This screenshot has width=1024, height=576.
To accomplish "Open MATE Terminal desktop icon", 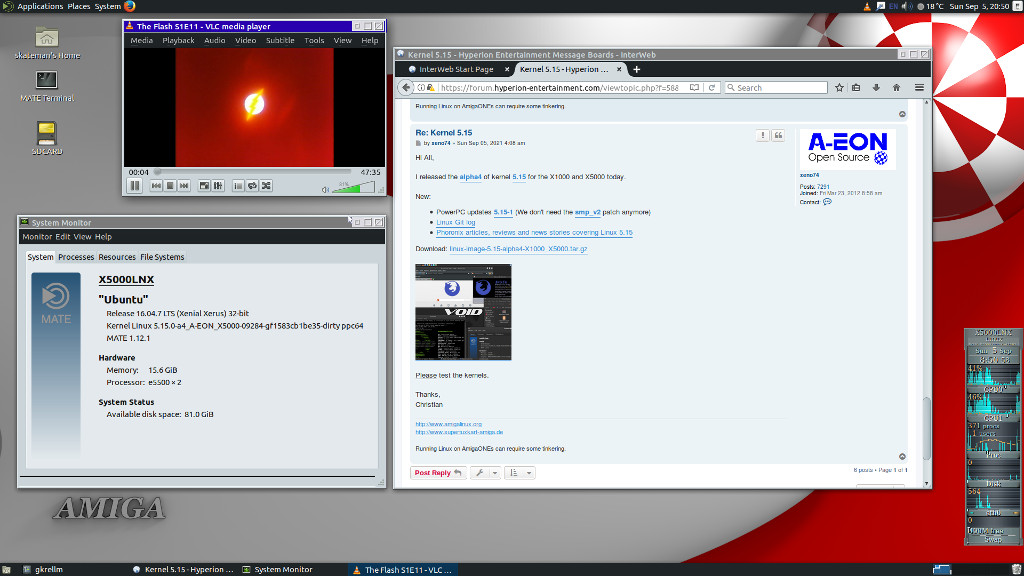I will 46,87.
